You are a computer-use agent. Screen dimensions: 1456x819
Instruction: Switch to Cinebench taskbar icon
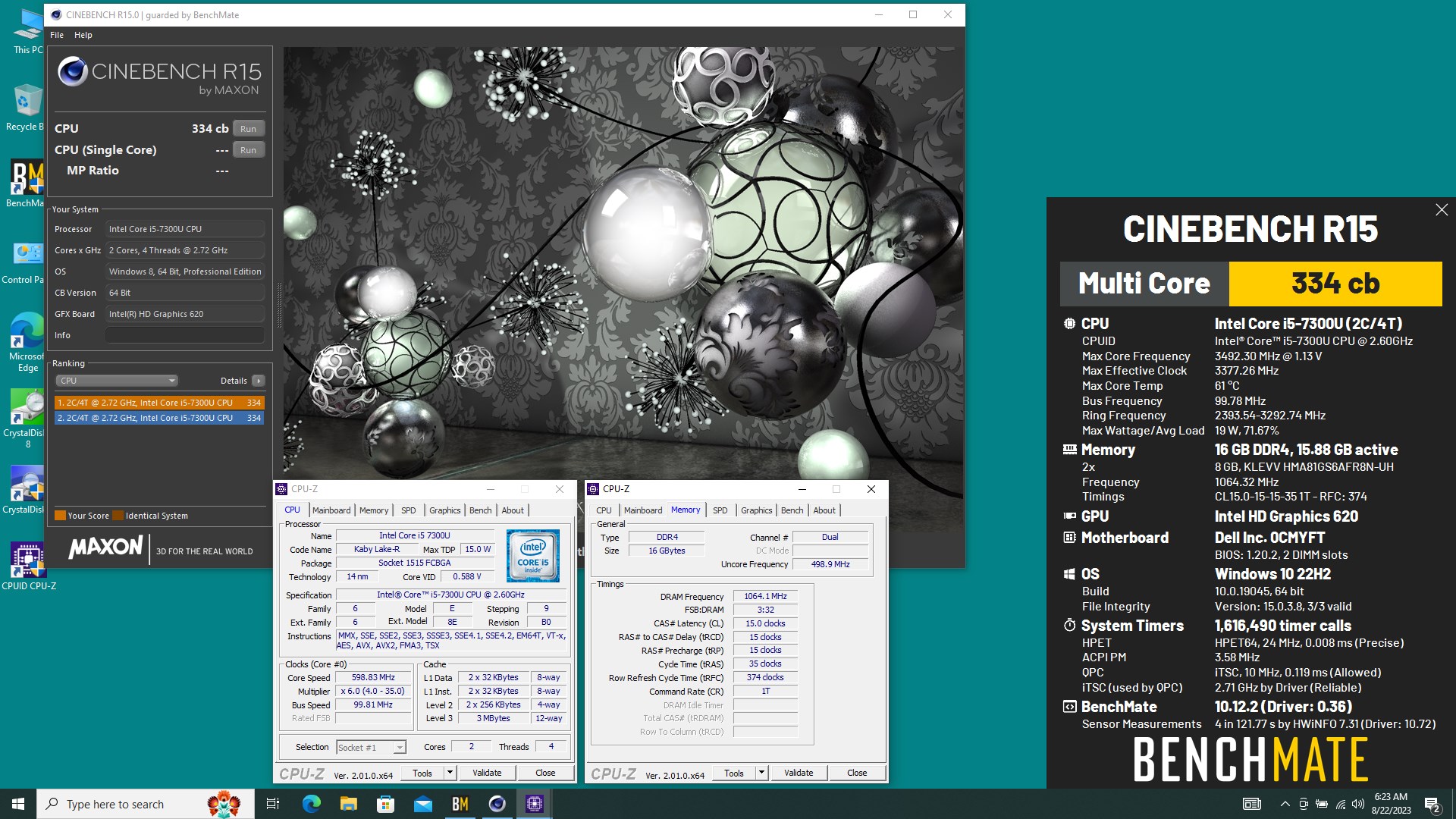click(x=497, y=804)
